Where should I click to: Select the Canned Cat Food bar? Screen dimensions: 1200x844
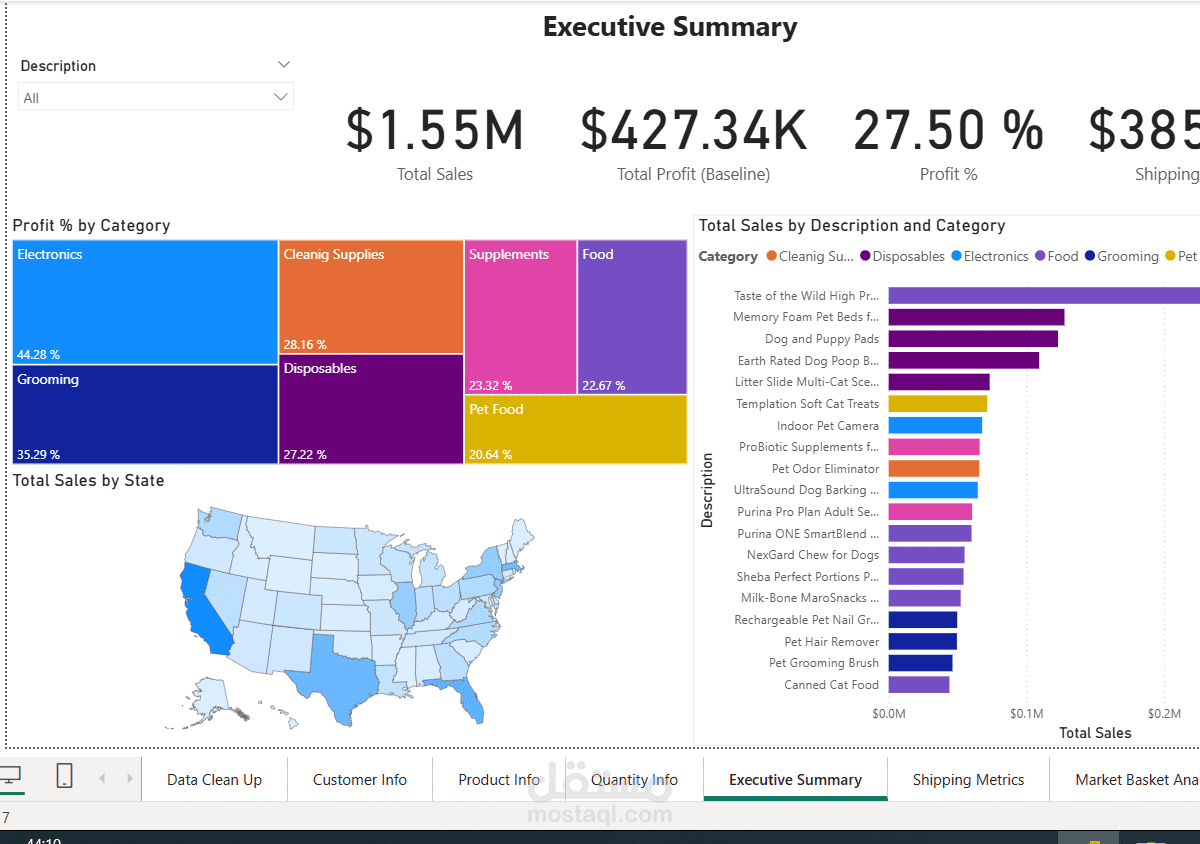(919, 685)
